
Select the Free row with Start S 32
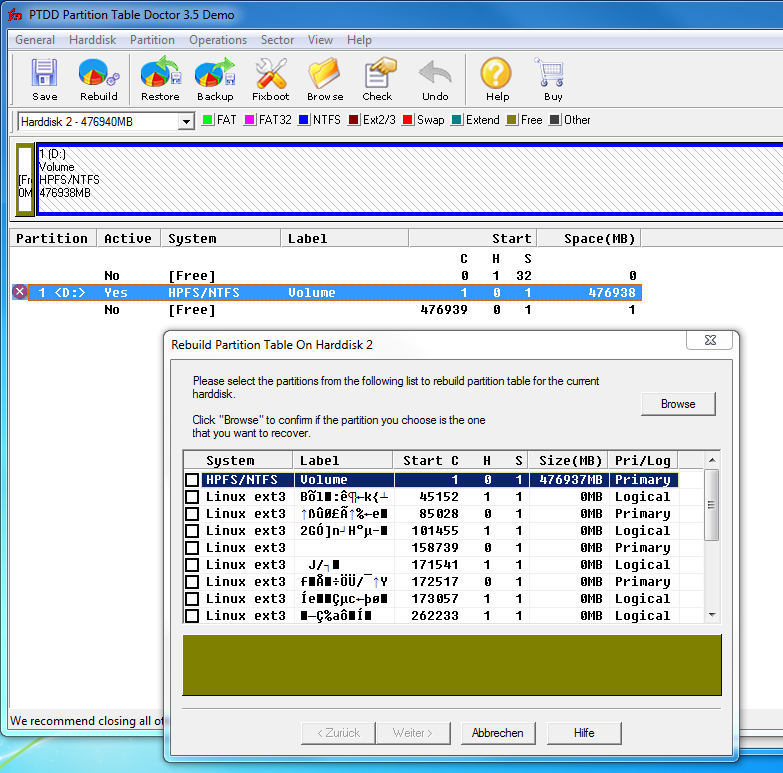pyautogui.click(x=327, y=276)
